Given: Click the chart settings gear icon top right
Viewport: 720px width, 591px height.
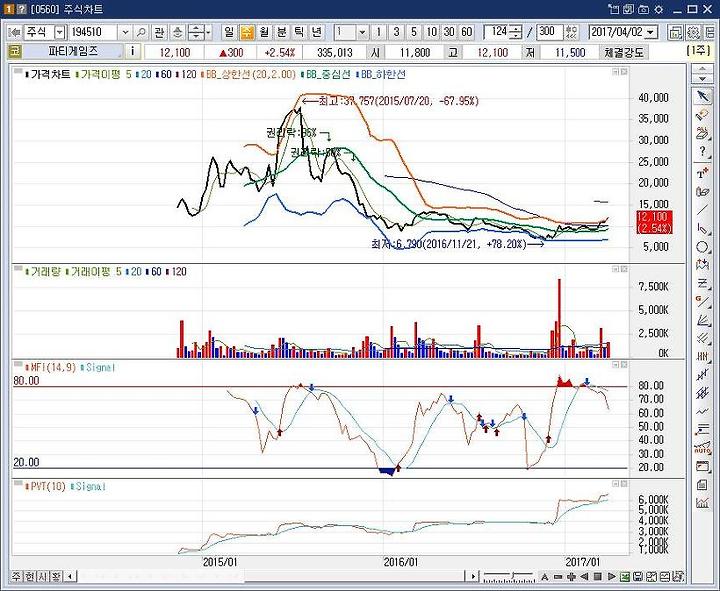Looking at the screenshot, I should point(693,32).
